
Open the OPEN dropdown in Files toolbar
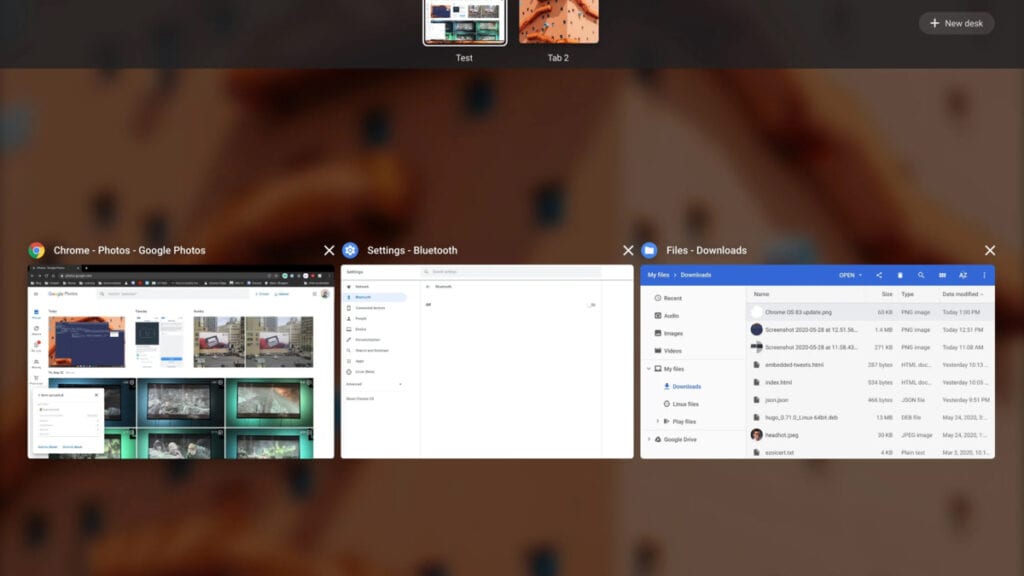point(850,275)
